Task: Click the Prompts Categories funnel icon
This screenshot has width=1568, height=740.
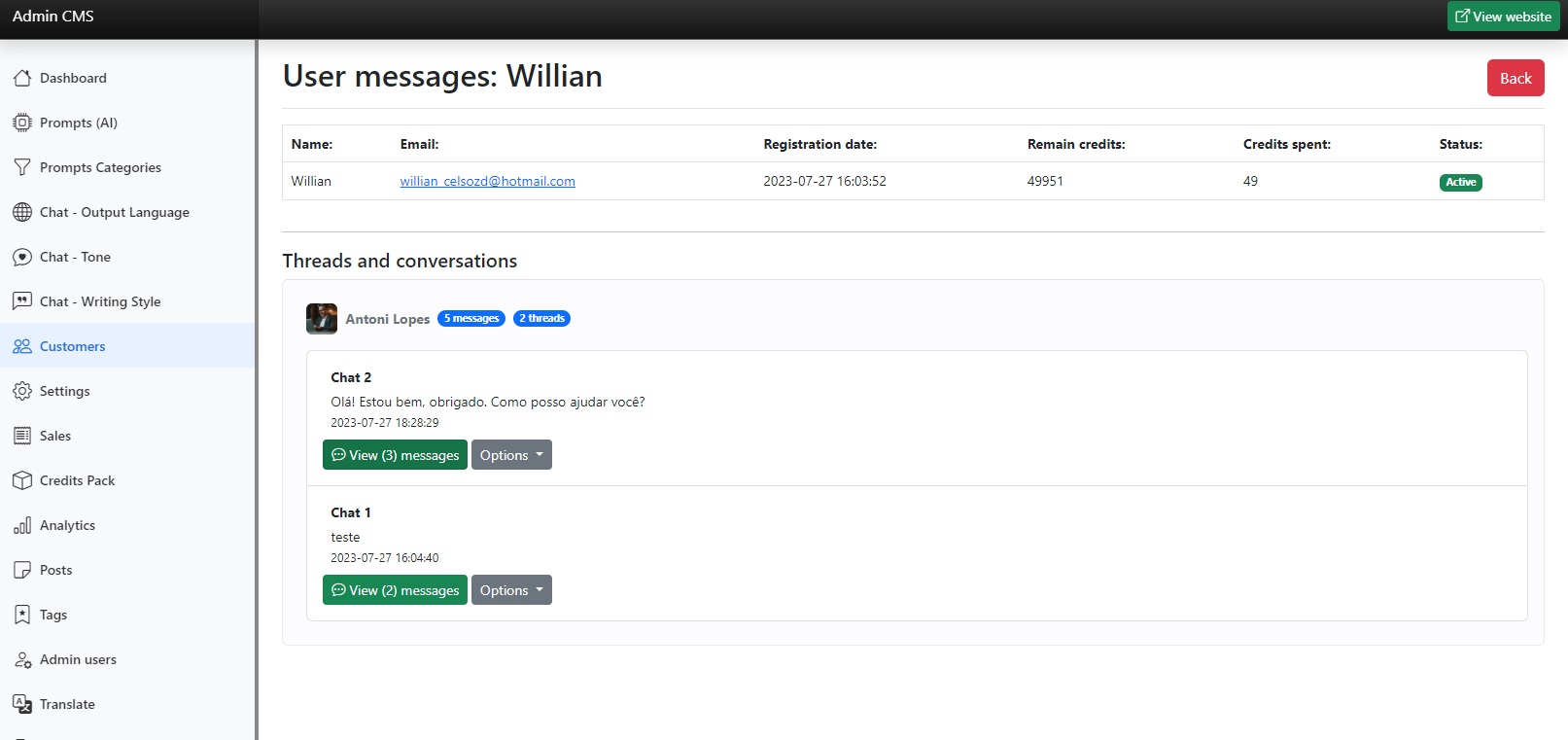Action: click(22, 167)
